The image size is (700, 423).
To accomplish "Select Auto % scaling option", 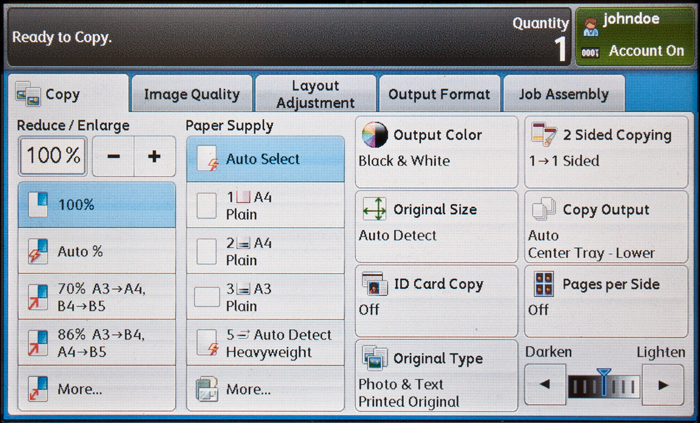I will tap(96, 251).
